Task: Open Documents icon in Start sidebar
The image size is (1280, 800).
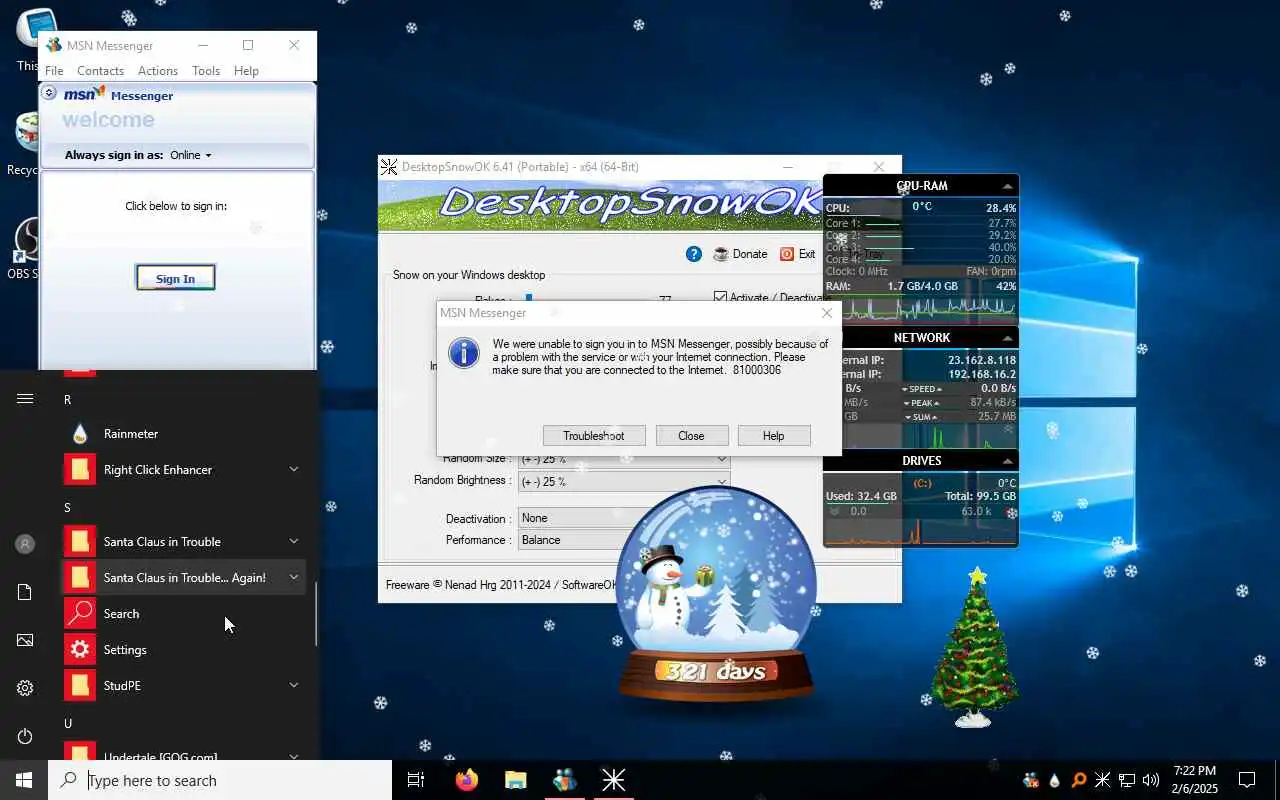Action: 25,592
